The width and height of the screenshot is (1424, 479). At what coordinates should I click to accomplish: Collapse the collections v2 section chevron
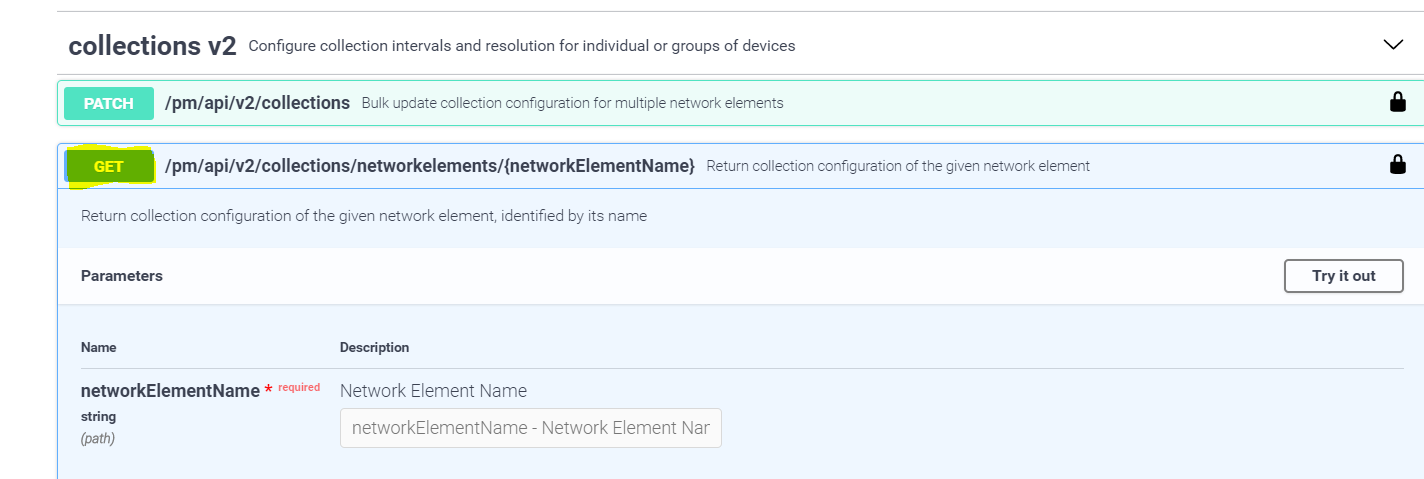1393,44
